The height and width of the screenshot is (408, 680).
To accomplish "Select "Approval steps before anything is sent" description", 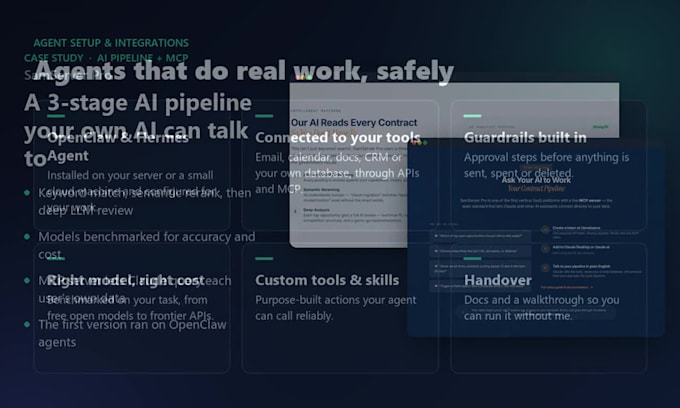I will tap(546, 165).
